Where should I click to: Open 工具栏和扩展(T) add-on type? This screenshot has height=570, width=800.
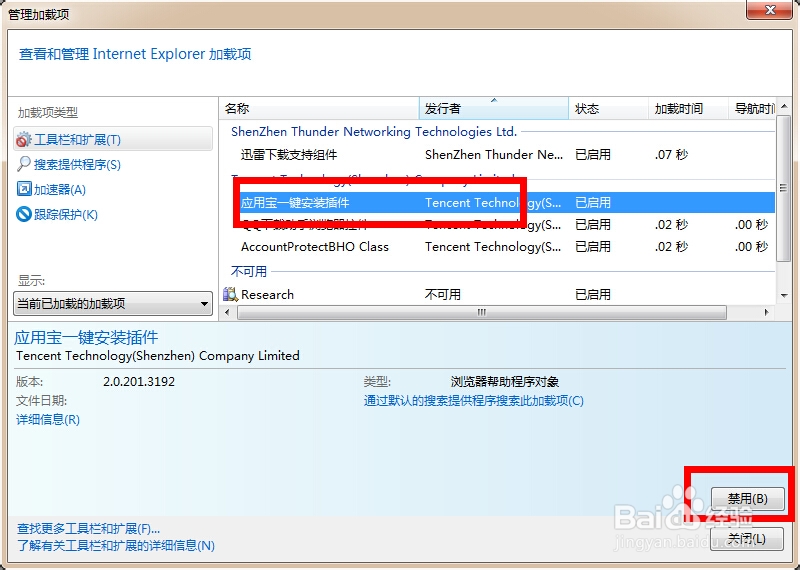[x=113, y=139]
